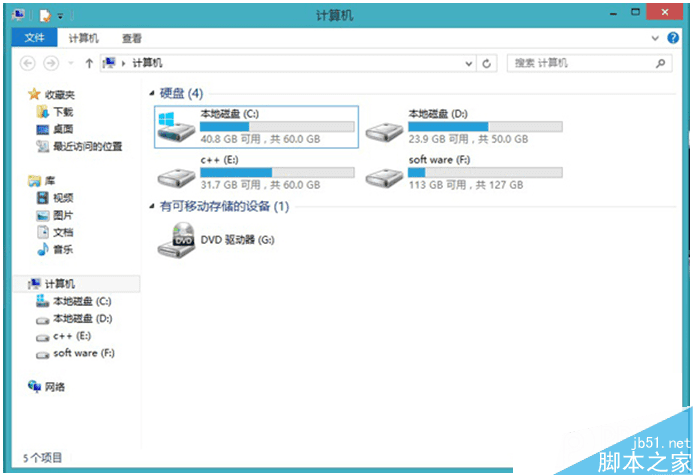
Task: Minimize the 计算机 window
Action: pos(613,14)
